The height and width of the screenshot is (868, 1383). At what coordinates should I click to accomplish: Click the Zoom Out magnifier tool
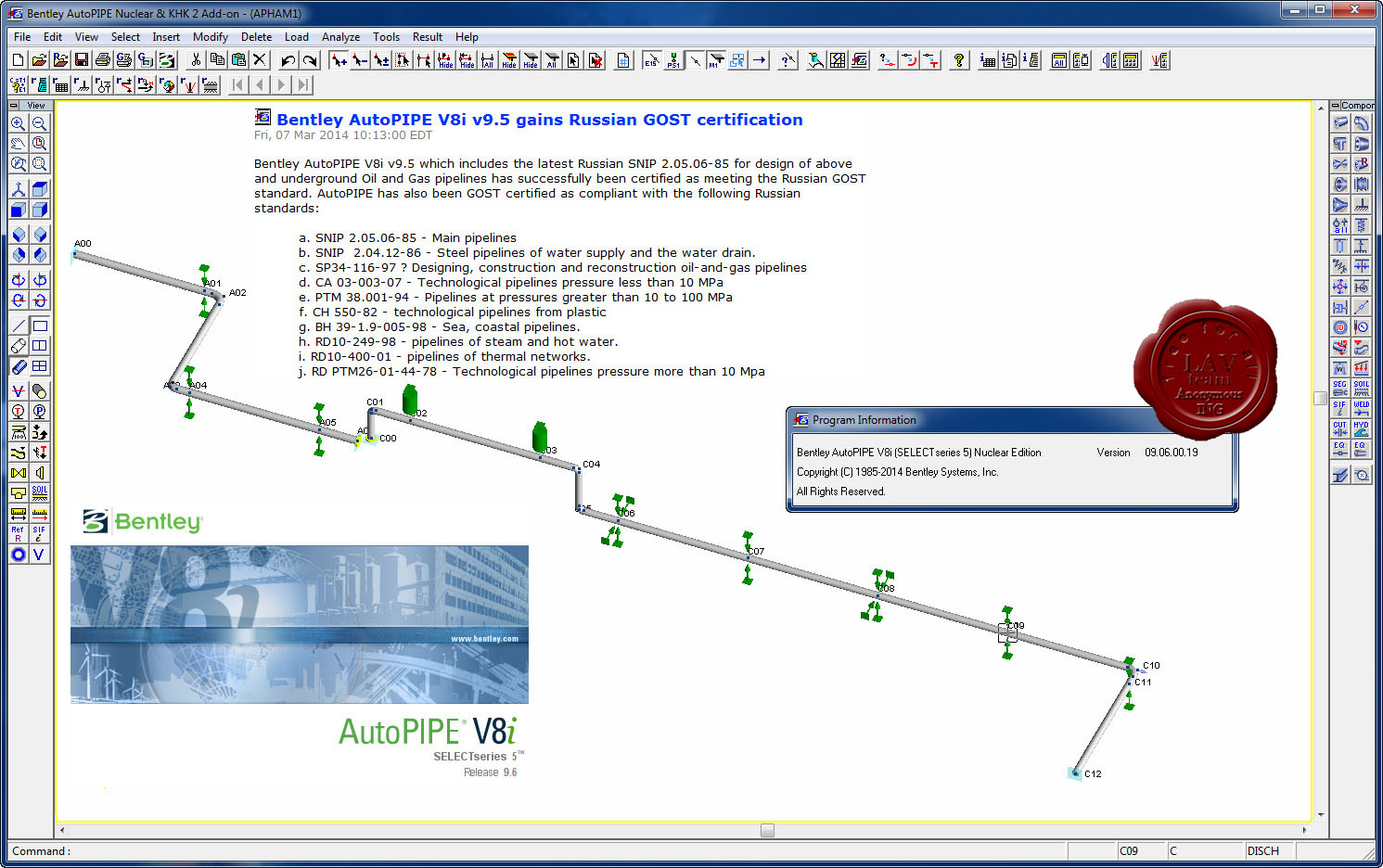click(39, 123)
